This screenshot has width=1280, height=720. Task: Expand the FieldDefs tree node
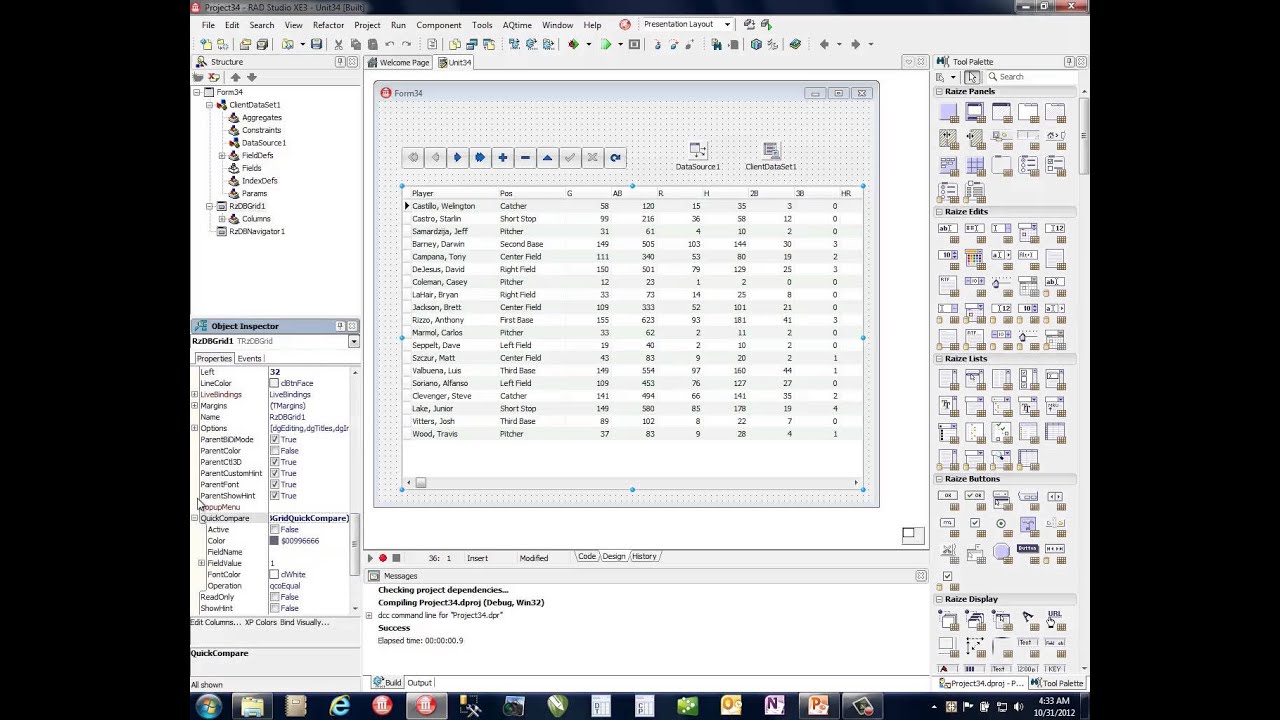[222, 155]
